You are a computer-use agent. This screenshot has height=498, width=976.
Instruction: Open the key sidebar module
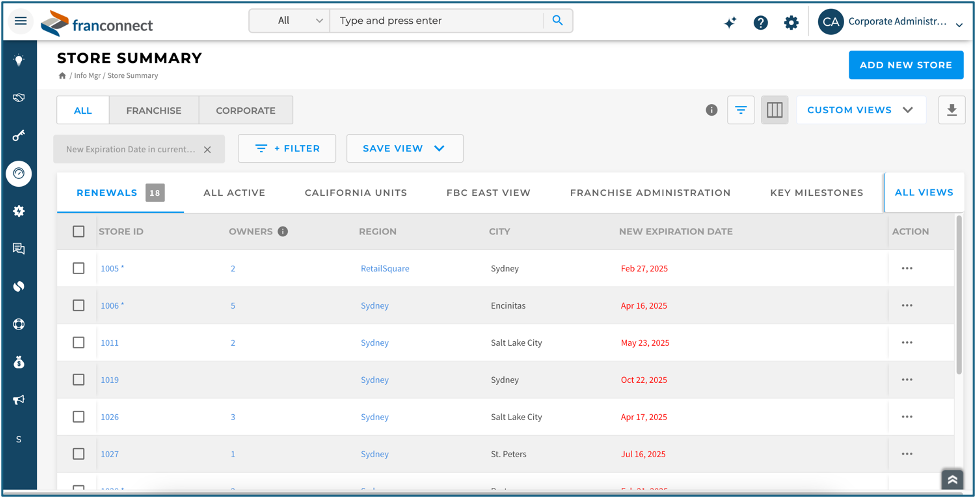click(x=19, y=135)
